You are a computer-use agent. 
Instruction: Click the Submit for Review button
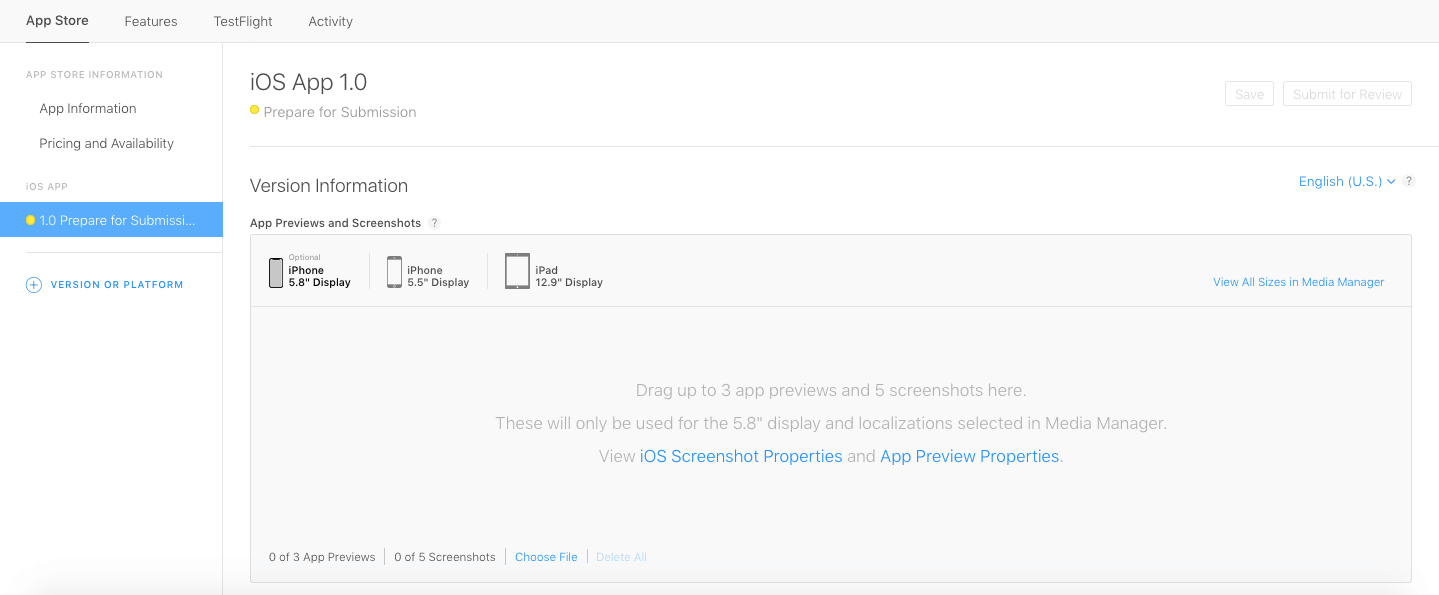1347,94
